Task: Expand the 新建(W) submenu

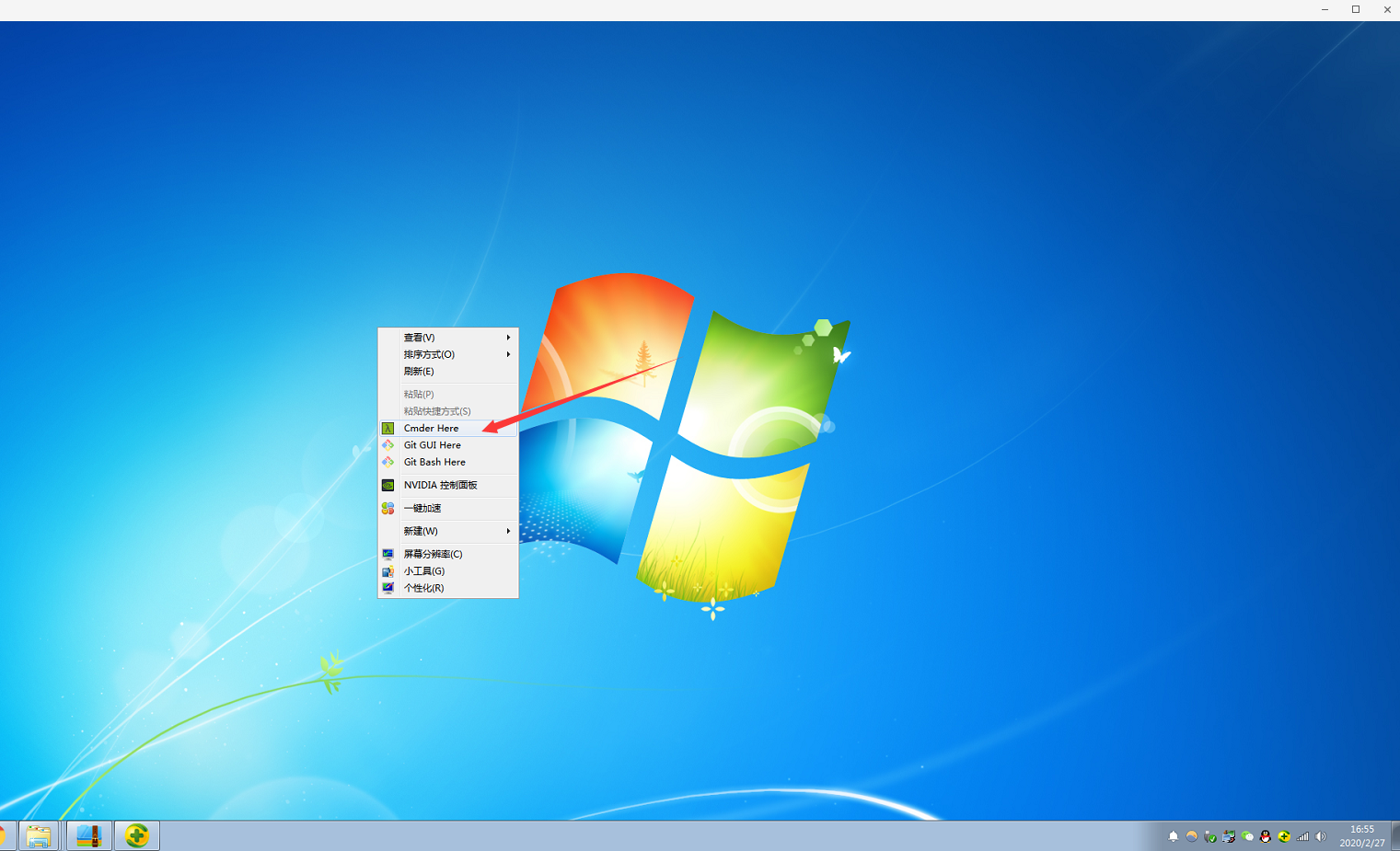Action: coord(448,532)
